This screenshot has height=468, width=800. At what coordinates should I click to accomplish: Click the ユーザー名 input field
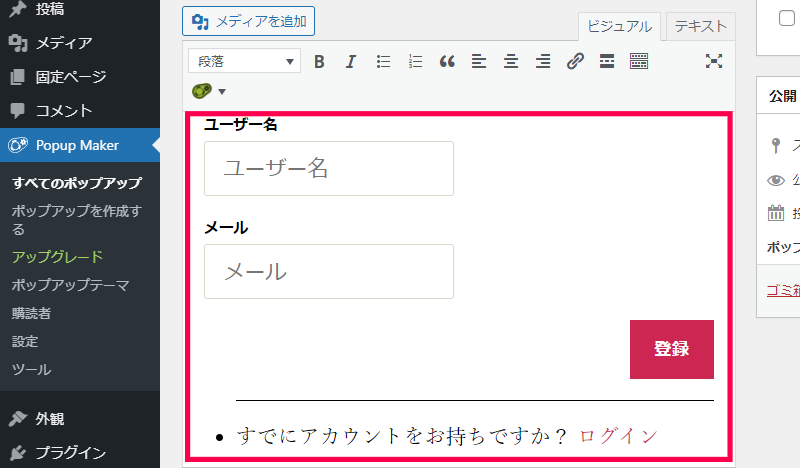pos(329,168)
